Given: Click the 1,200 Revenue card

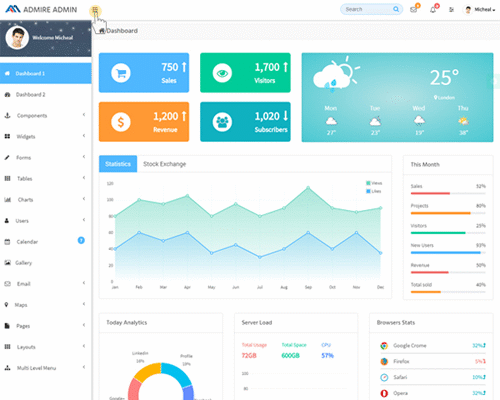Looking at the screenshot, I should tap(144, 122).
